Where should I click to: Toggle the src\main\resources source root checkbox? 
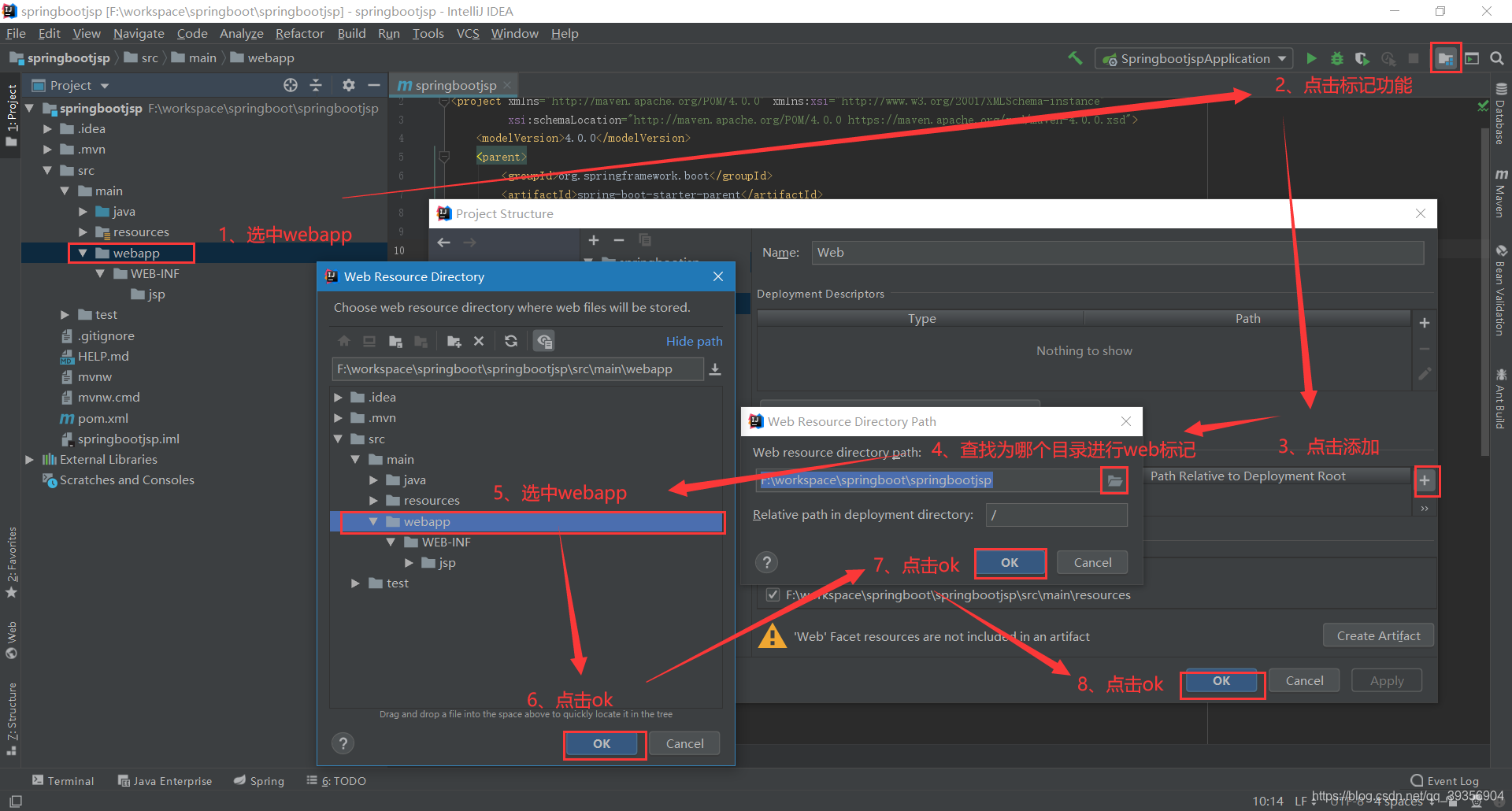pos(773,594)
